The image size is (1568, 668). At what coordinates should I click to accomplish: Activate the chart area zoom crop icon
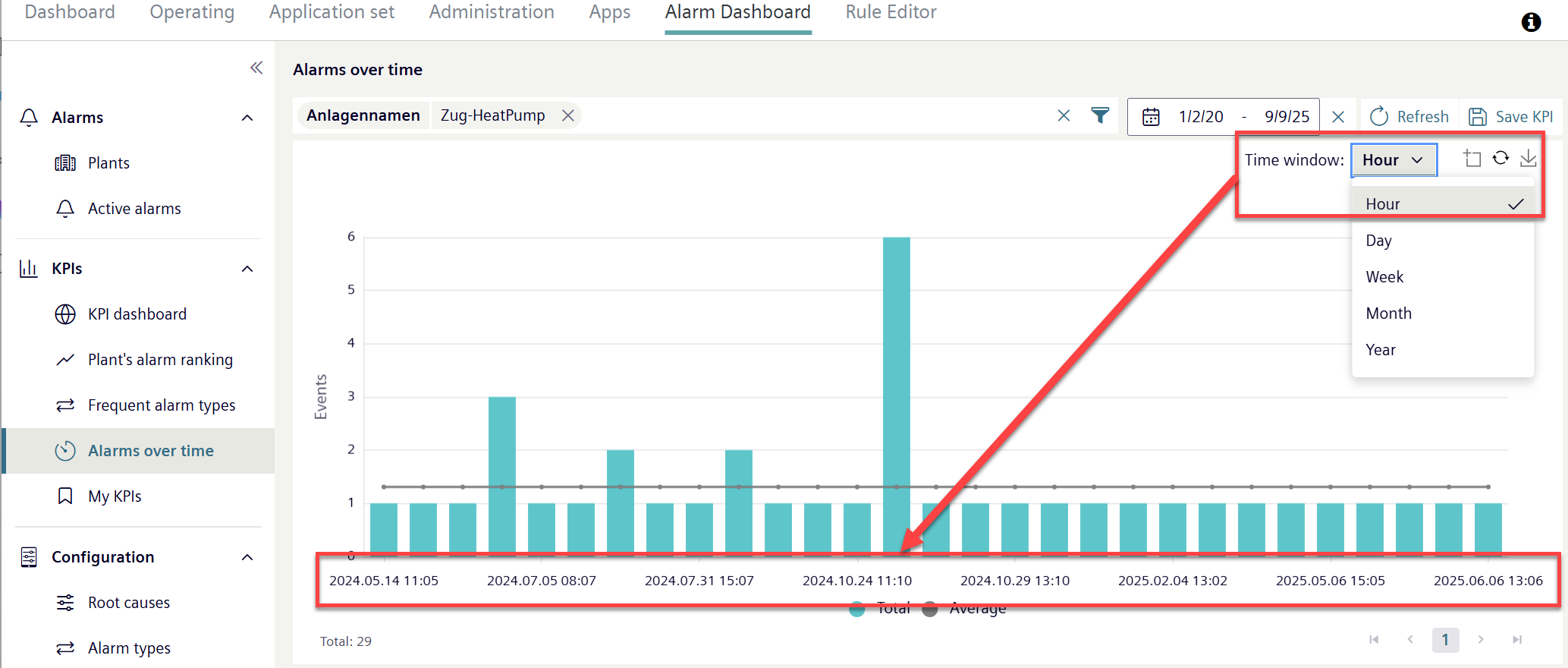[x=1472, y=159]
